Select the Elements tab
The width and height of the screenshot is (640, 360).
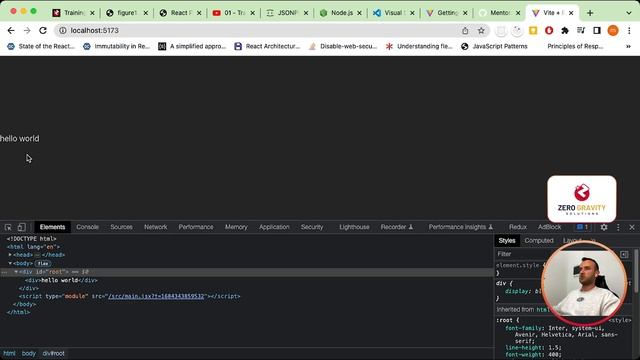52,227
